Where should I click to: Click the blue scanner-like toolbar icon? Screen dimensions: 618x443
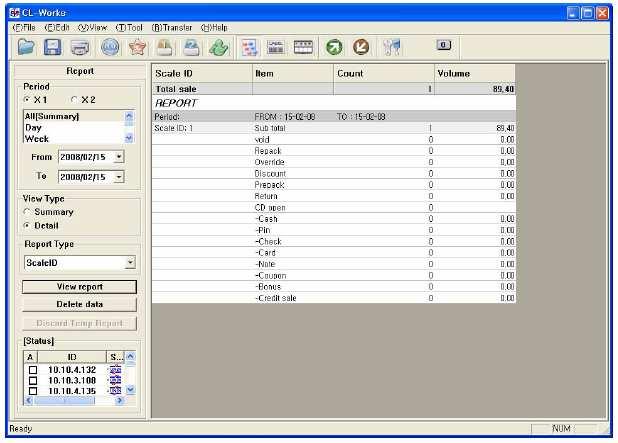click(192, 47)
